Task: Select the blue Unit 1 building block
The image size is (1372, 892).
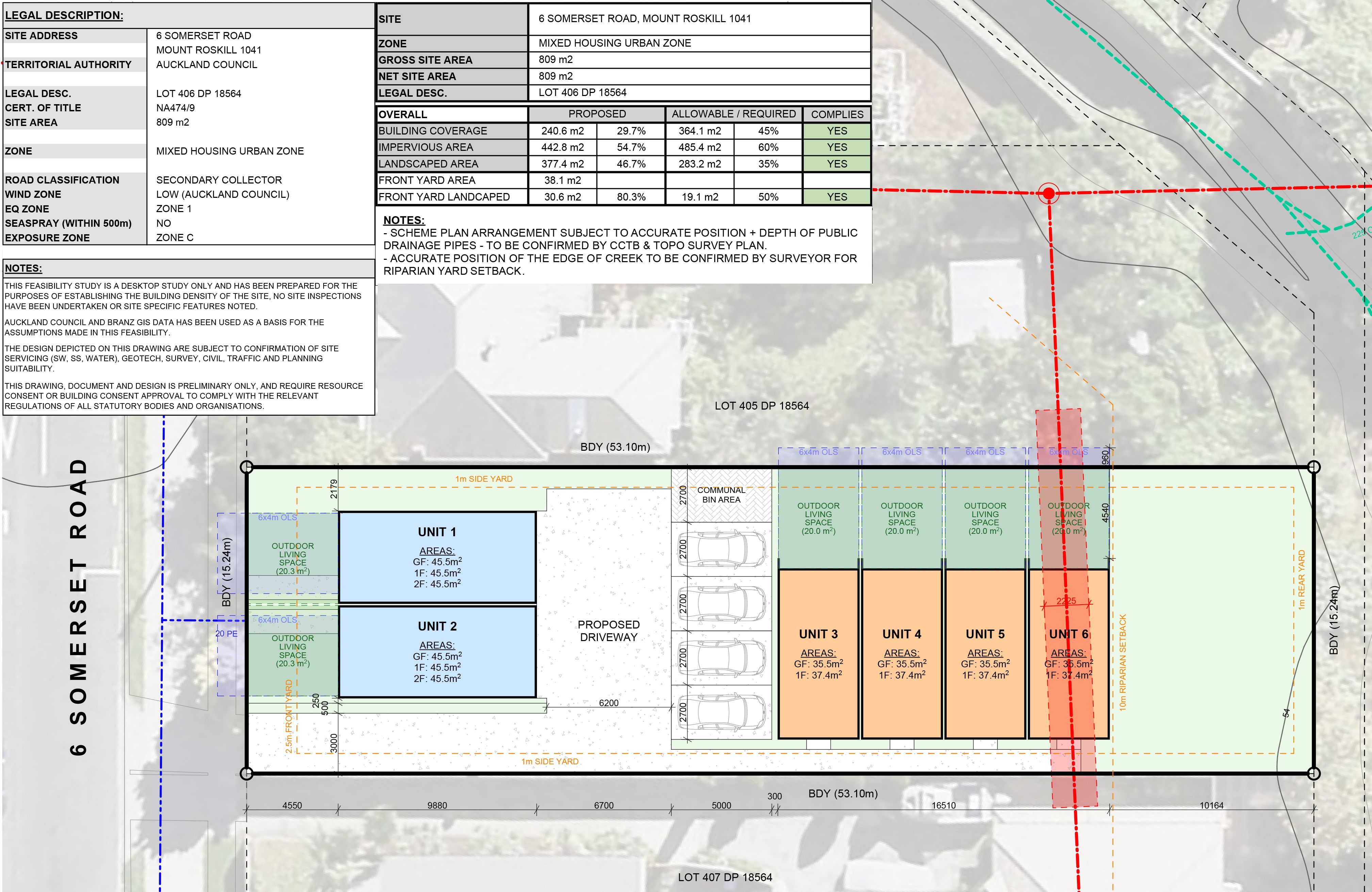Action: pos(437,557)
